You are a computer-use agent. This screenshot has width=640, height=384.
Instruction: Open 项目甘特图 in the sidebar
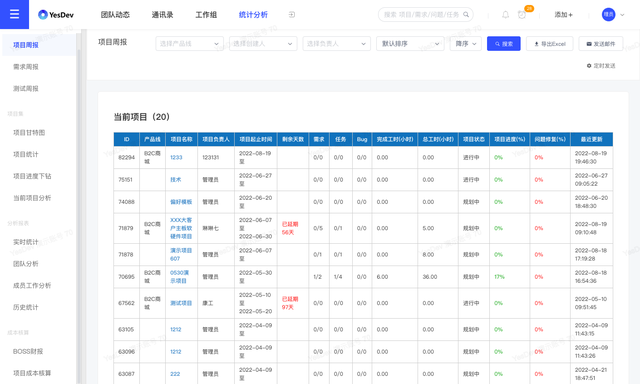pos(29,133)
